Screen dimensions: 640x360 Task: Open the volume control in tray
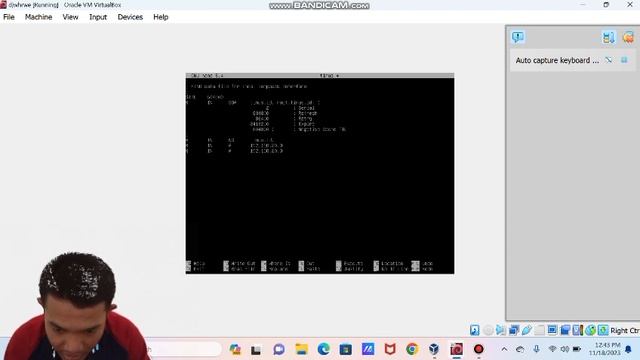(565, 349)
